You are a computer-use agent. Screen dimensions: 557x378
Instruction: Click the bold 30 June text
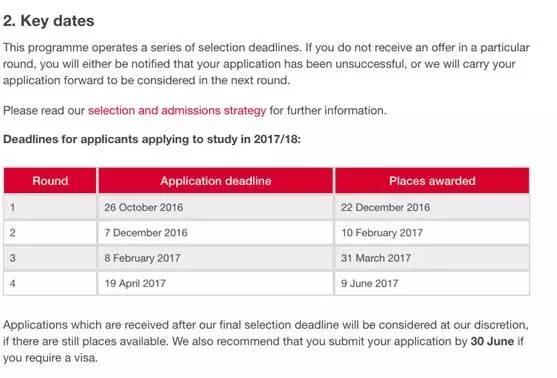coord(492,341)
